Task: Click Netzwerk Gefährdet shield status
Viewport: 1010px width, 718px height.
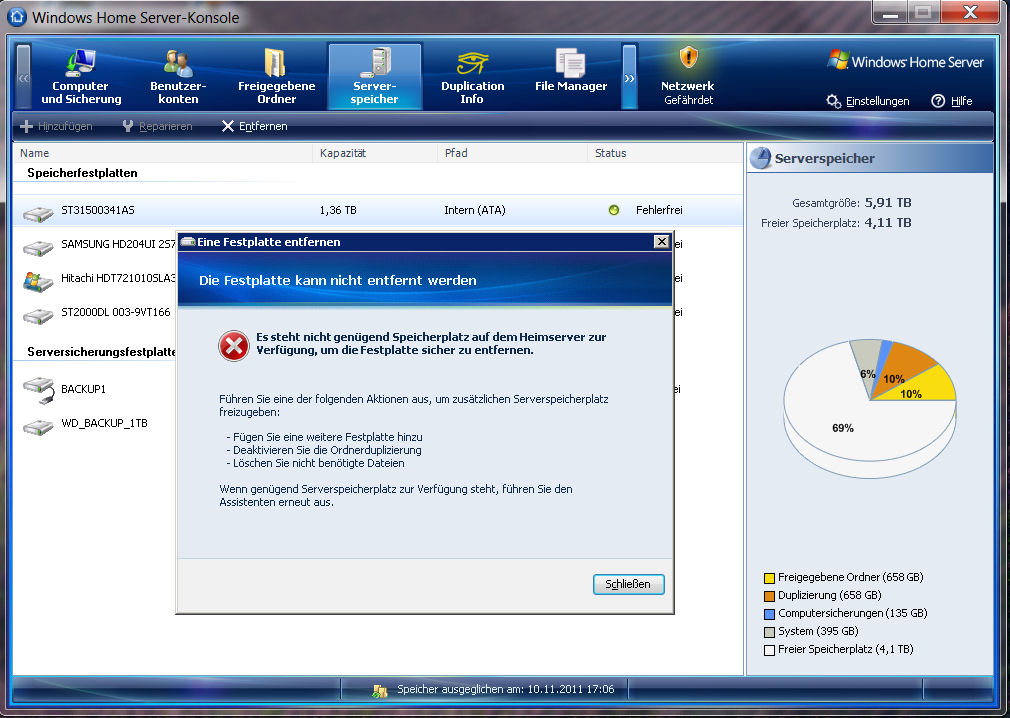Action: pos(688,77)
